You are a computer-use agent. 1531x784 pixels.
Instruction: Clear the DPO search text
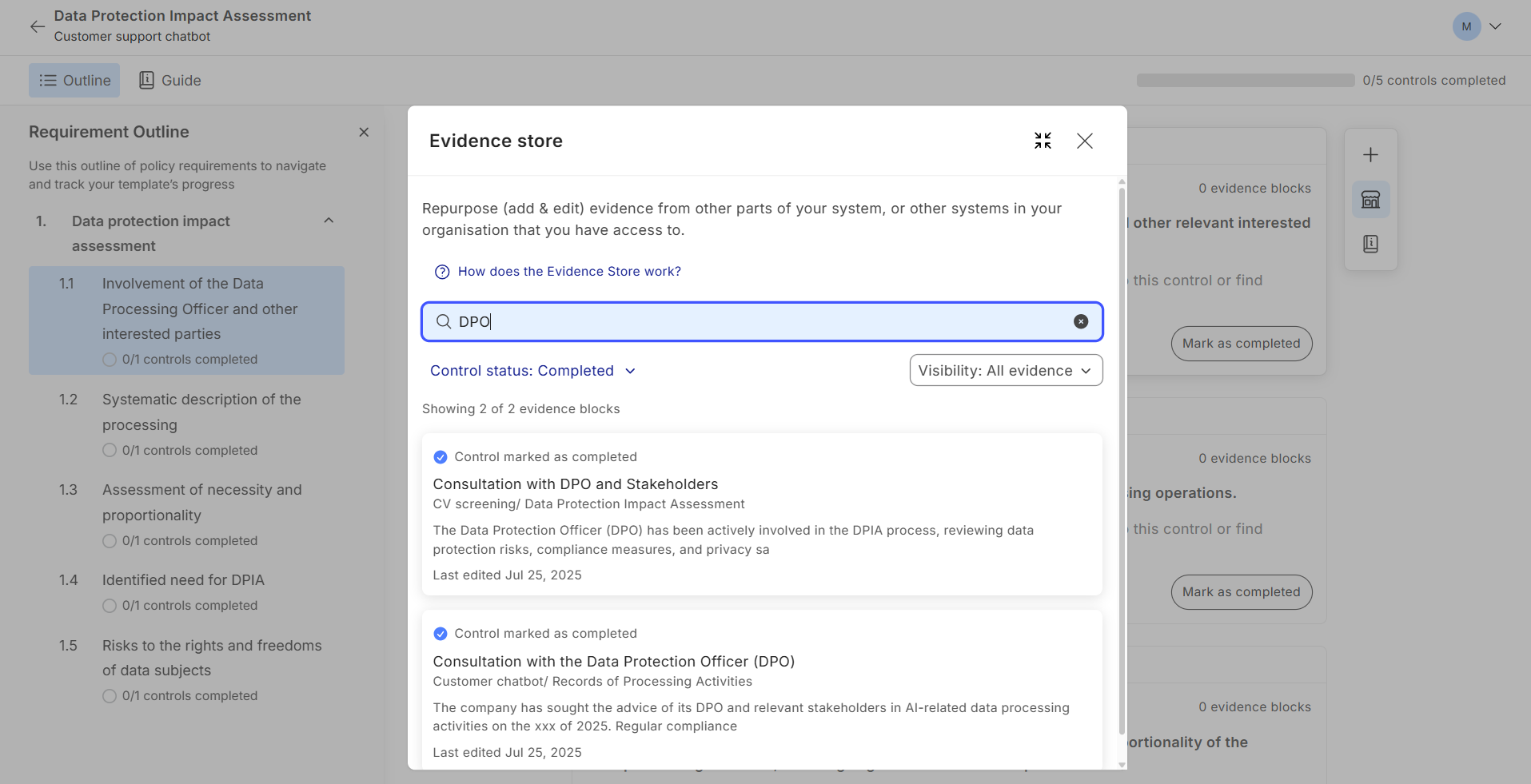[x=1080, y=321]
